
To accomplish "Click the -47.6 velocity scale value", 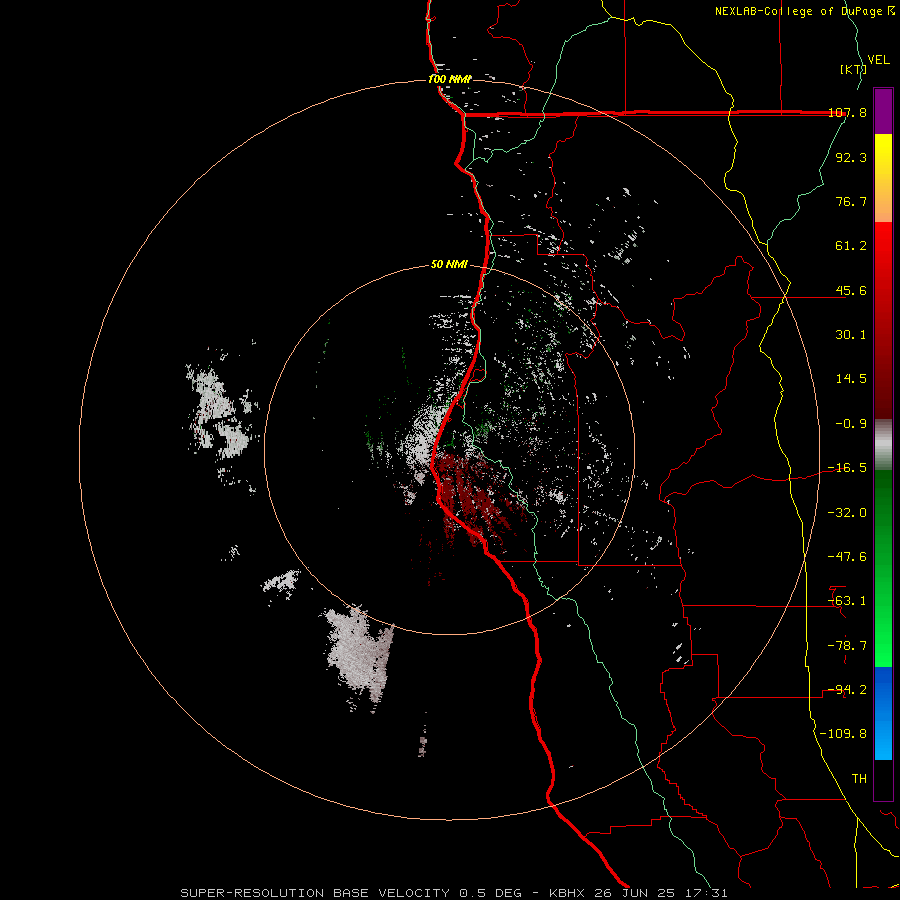I will tap(848, 557).
